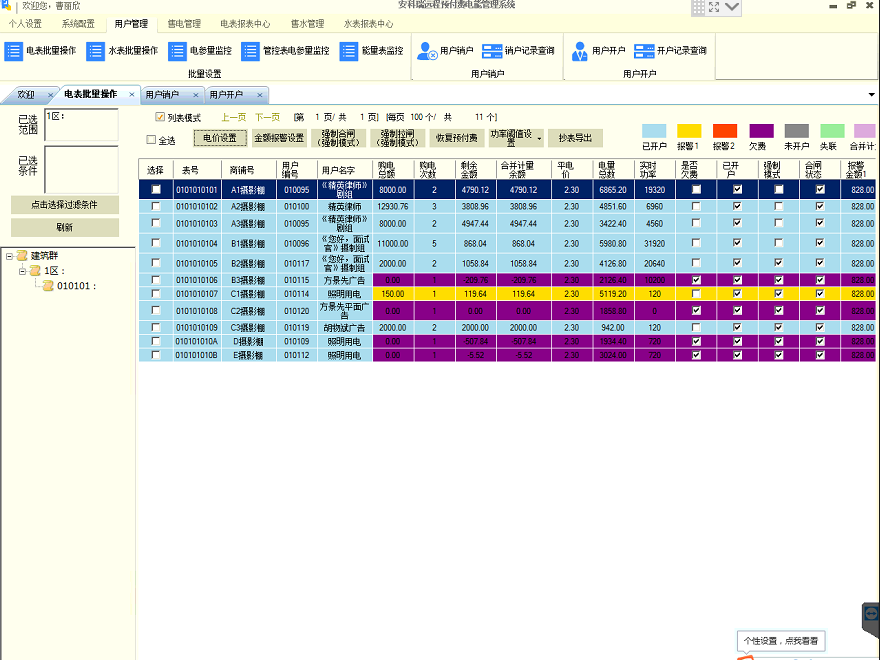The width and height of the screenshot is (880, 660).
Task: Open 管控表电参量监控 ribbon icon
Action: pyautogui.click(x=250, y=51)
